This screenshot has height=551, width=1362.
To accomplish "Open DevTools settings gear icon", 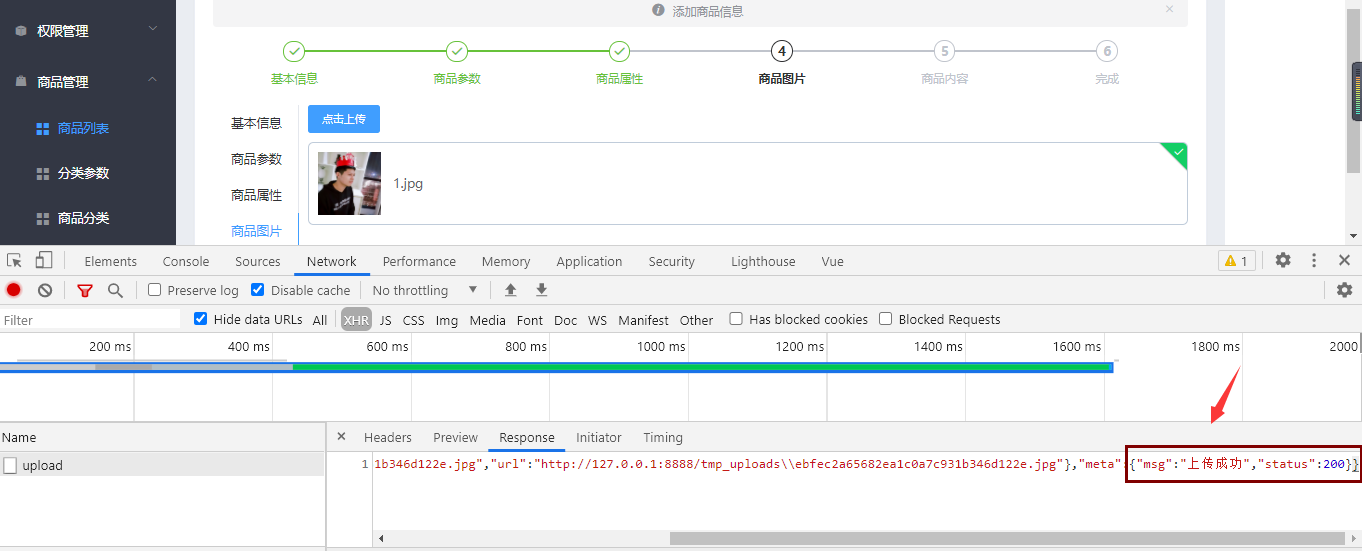I will (x=1283, y=260).
